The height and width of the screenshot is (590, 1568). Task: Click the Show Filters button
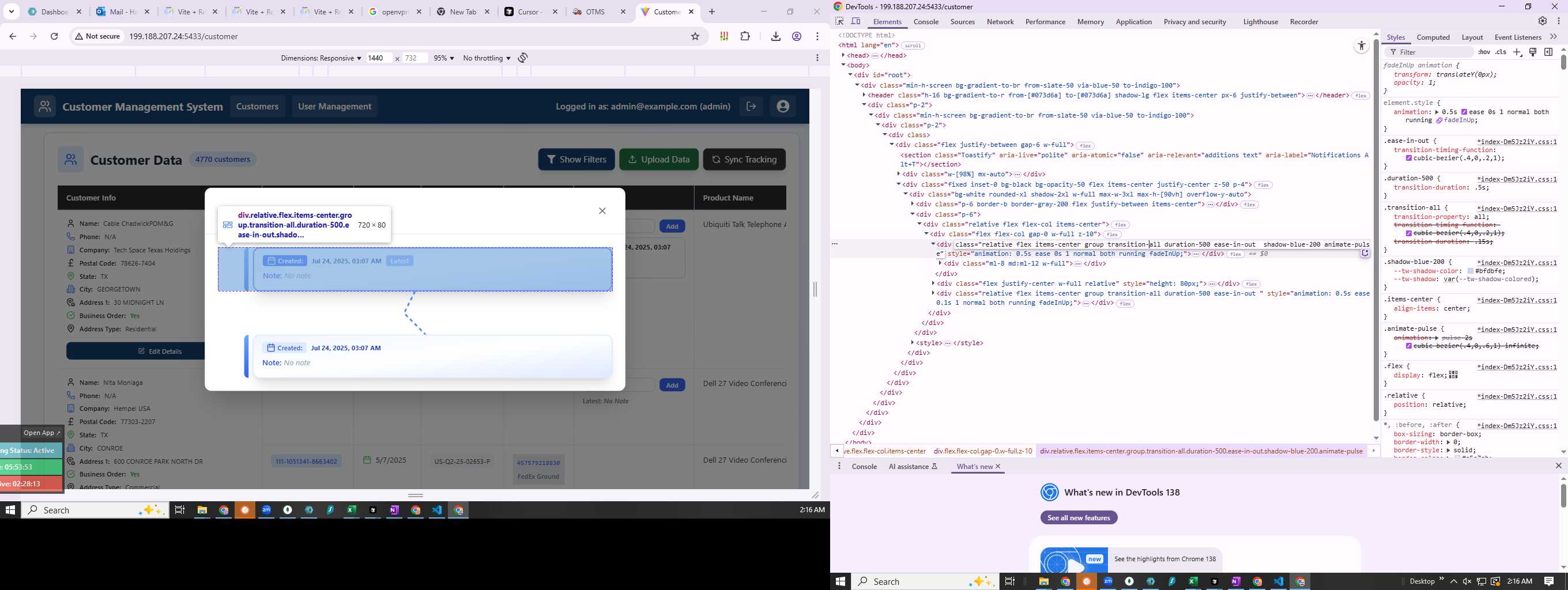click(576, 160)
